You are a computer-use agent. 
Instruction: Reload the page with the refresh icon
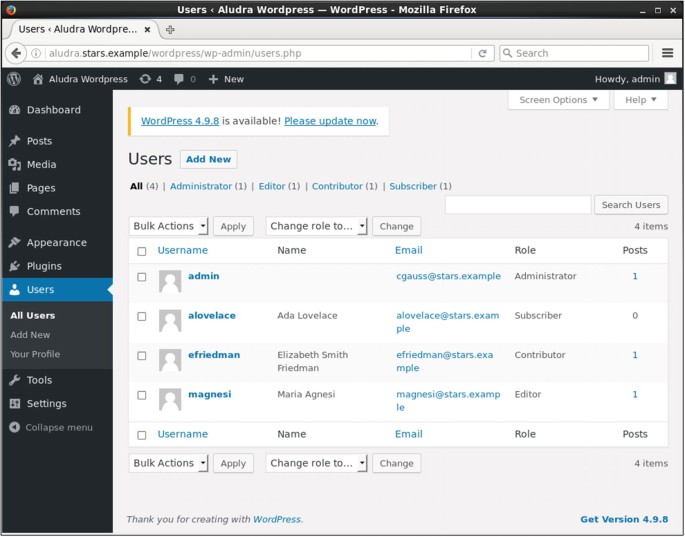click(x=482, y=53)
